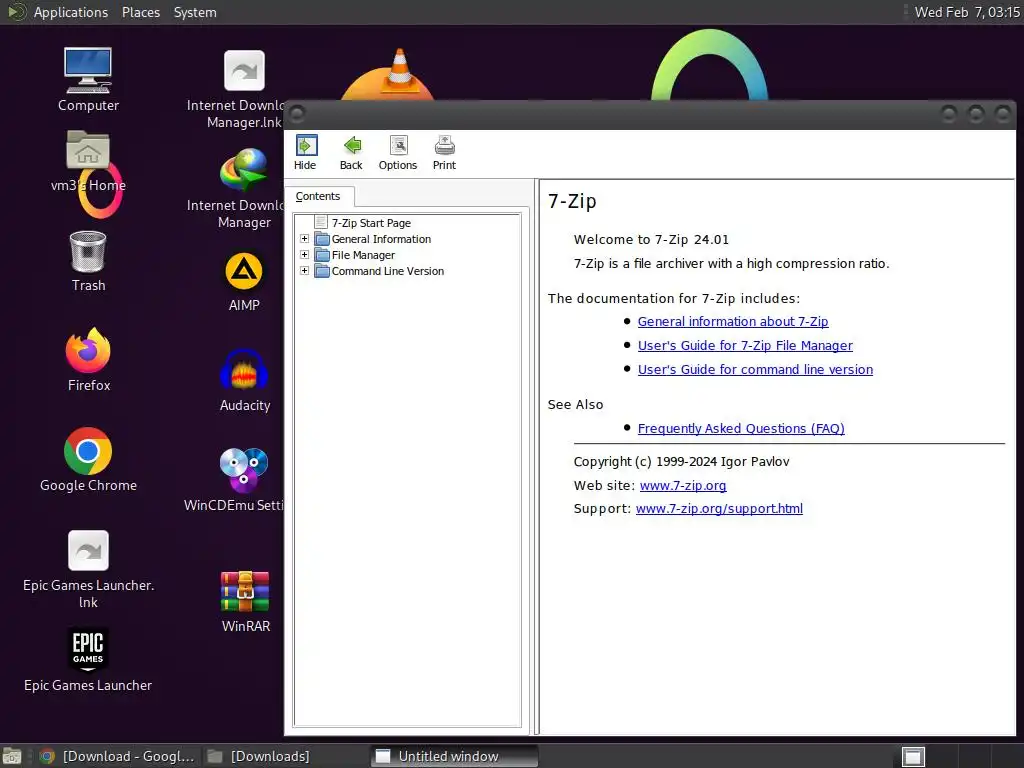Screen dimensions: 1024x768
Task: Click the help window menu button at title bar left
Action: click(296, 114)
